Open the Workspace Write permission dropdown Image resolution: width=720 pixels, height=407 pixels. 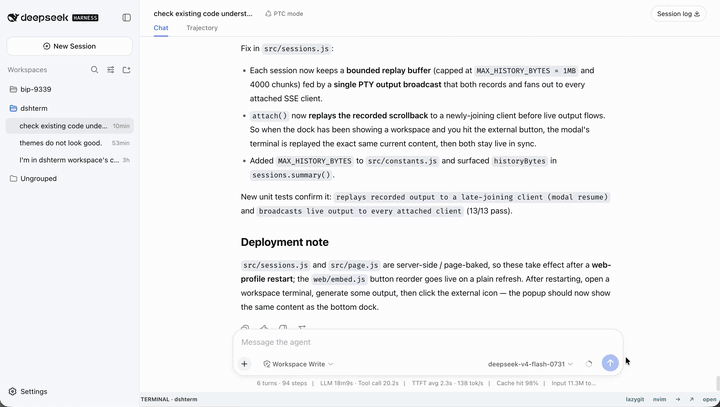click(x=298, y=364)
